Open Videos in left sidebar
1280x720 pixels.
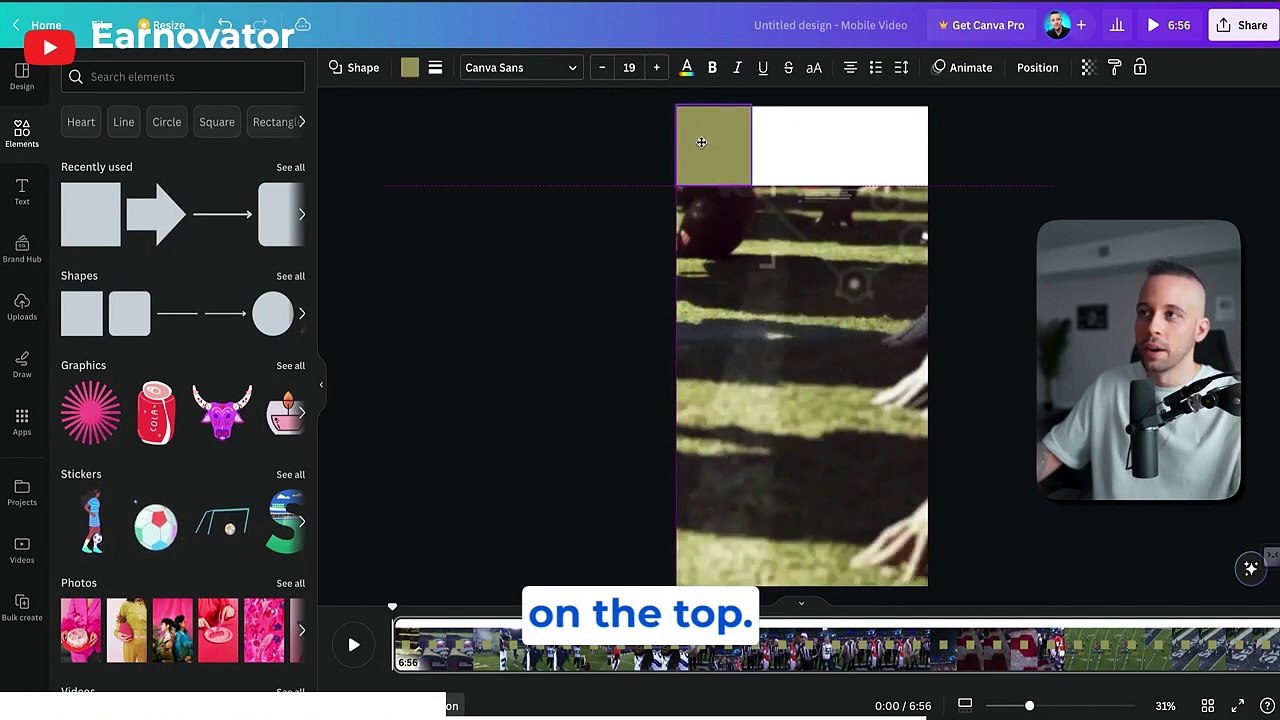(x=22, y=549)
